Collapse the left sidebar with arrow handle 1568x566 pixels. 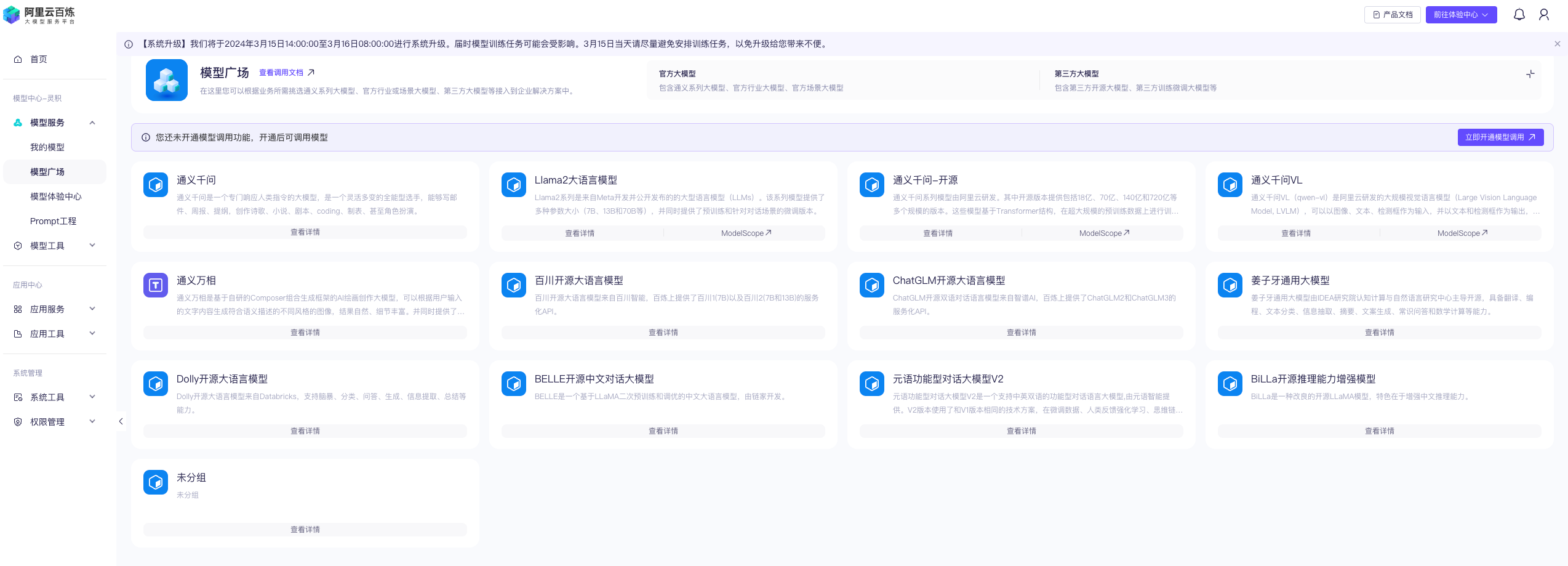tap(121, 421)
